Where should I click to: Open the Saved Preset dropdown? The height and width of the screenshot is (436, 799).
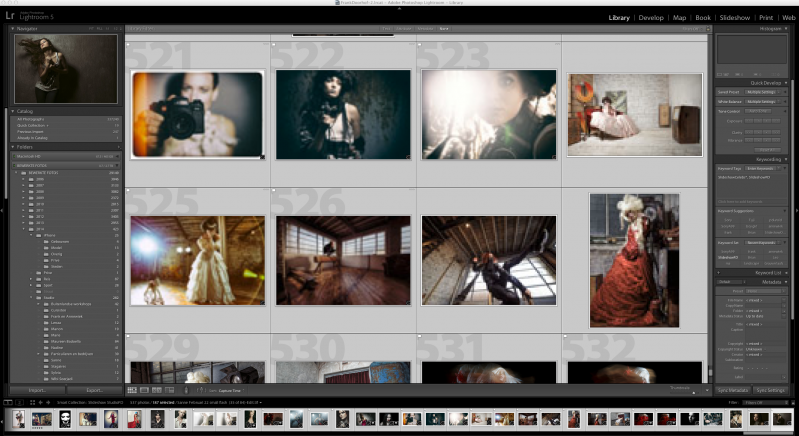(x=764, y=92)
